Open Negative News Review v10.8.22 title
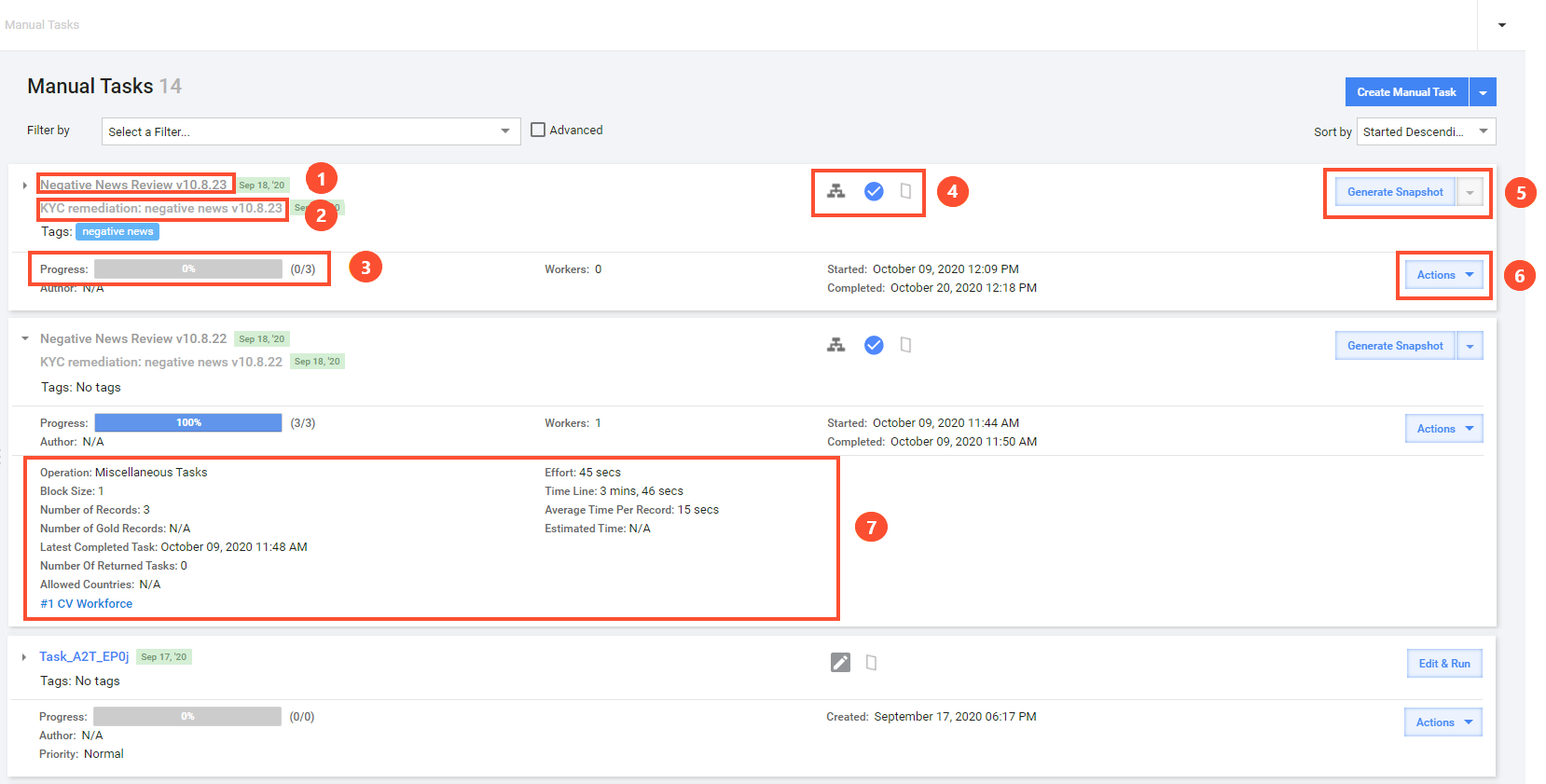The image size is (1546, 784). point(133,338)
